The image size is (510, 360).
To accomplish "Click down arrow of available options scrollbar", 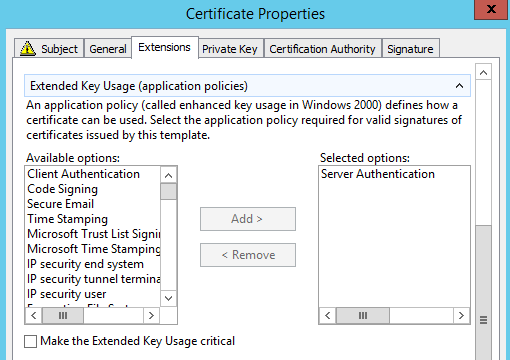I will [x=169, y=298].
